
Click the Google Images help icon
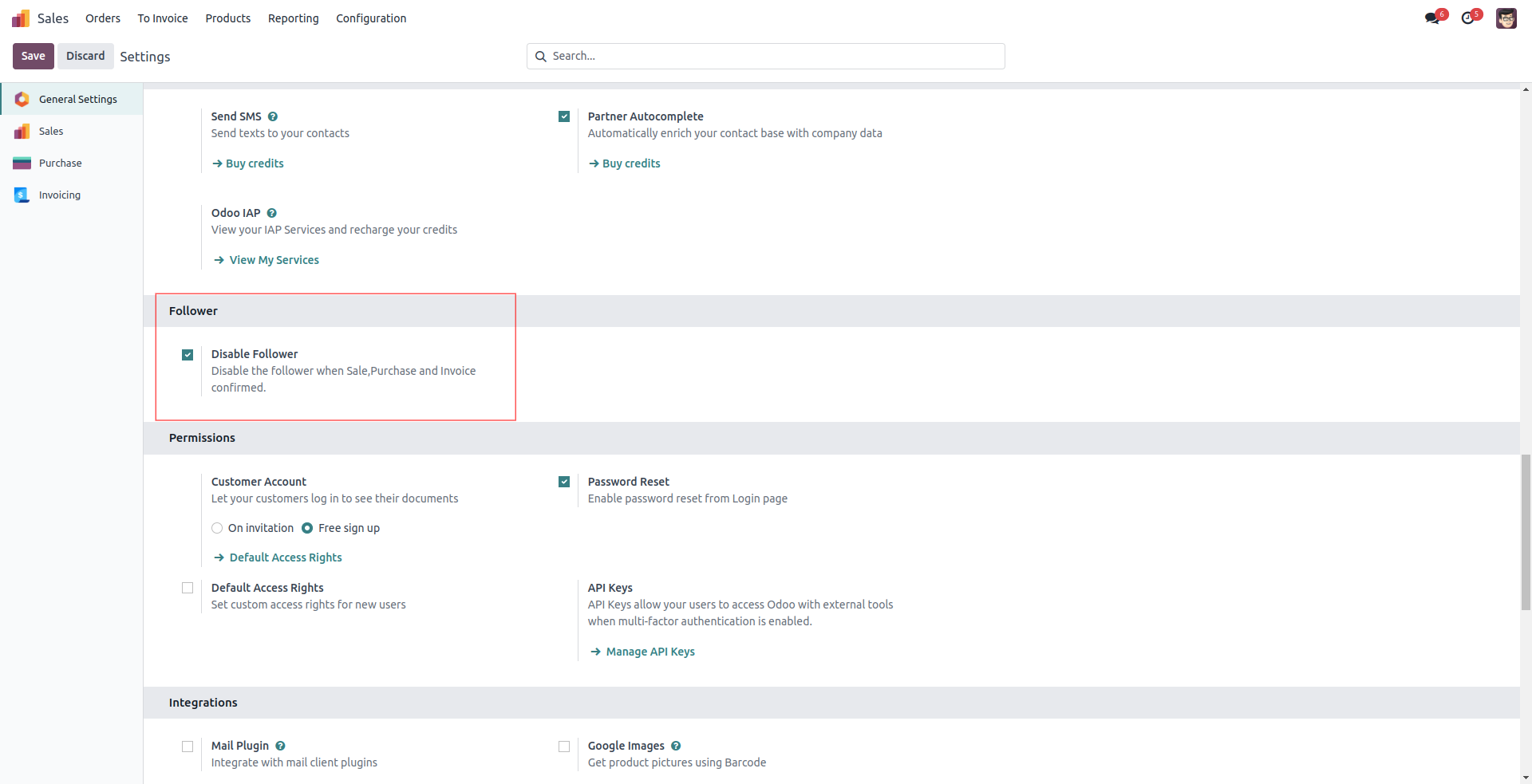[676, 746]
